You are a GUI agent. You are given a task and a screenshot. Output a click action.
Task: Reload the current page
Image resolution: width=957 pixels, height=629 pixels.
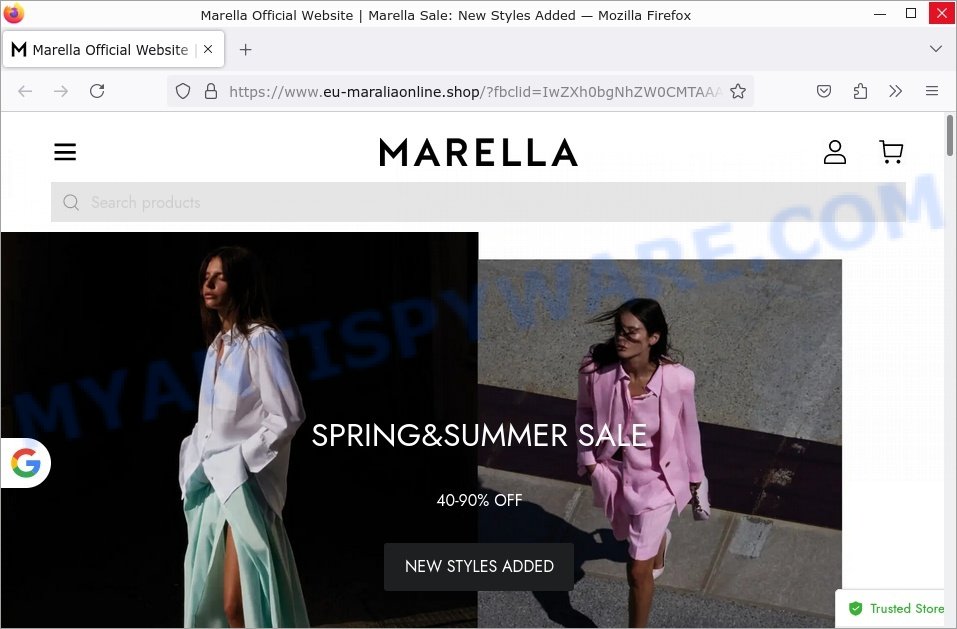coord(97,92)
